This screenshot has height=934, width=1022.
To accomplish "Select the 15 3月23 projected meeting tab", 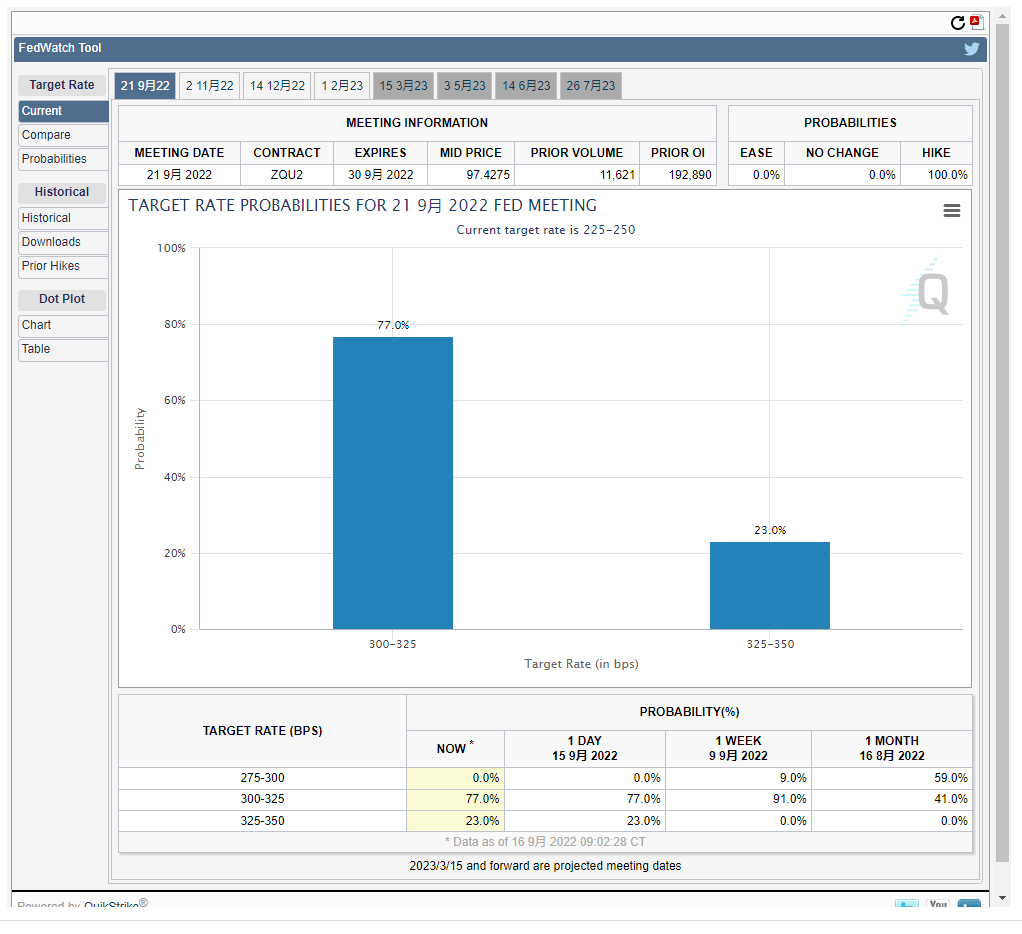I will click(403, 86).
